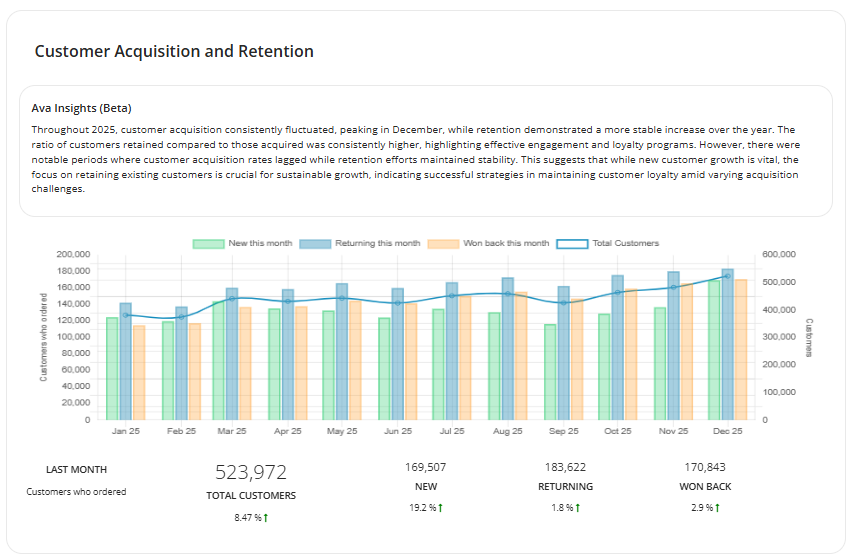This screenshot has height=560, width=852.
Task: Click the 169,507 New customers value
Action: (x=426, y=467)
